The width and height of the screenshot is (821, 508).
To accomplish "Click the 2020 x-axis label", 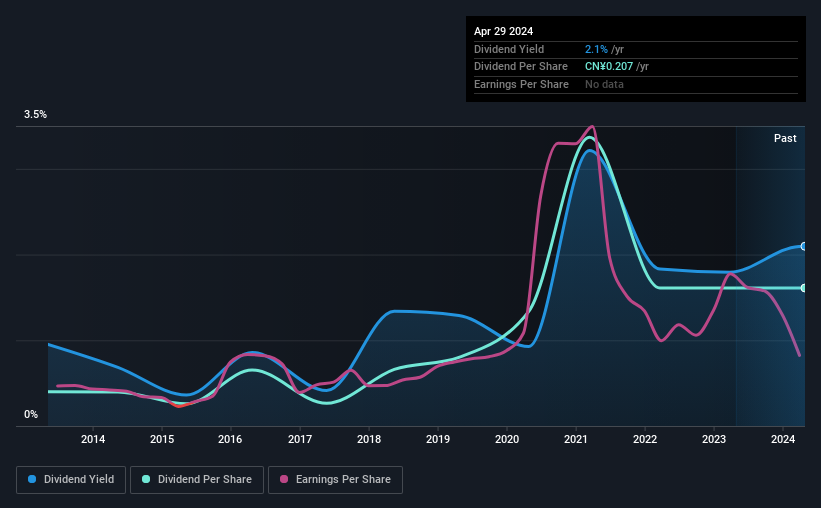I will coord(507,439).
